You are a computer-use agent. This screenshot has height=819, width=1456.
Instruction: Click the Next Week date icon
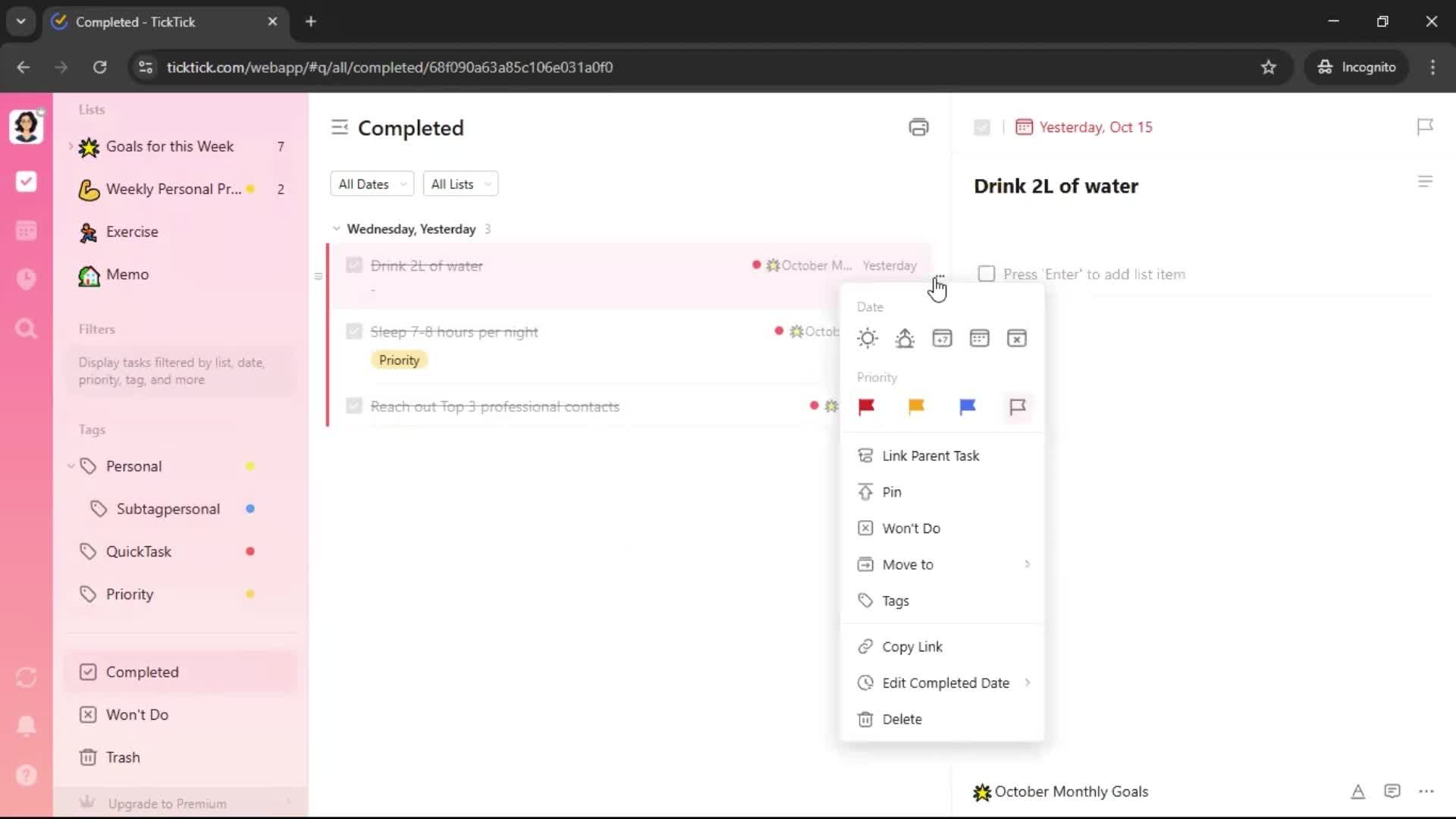point(942,338)
